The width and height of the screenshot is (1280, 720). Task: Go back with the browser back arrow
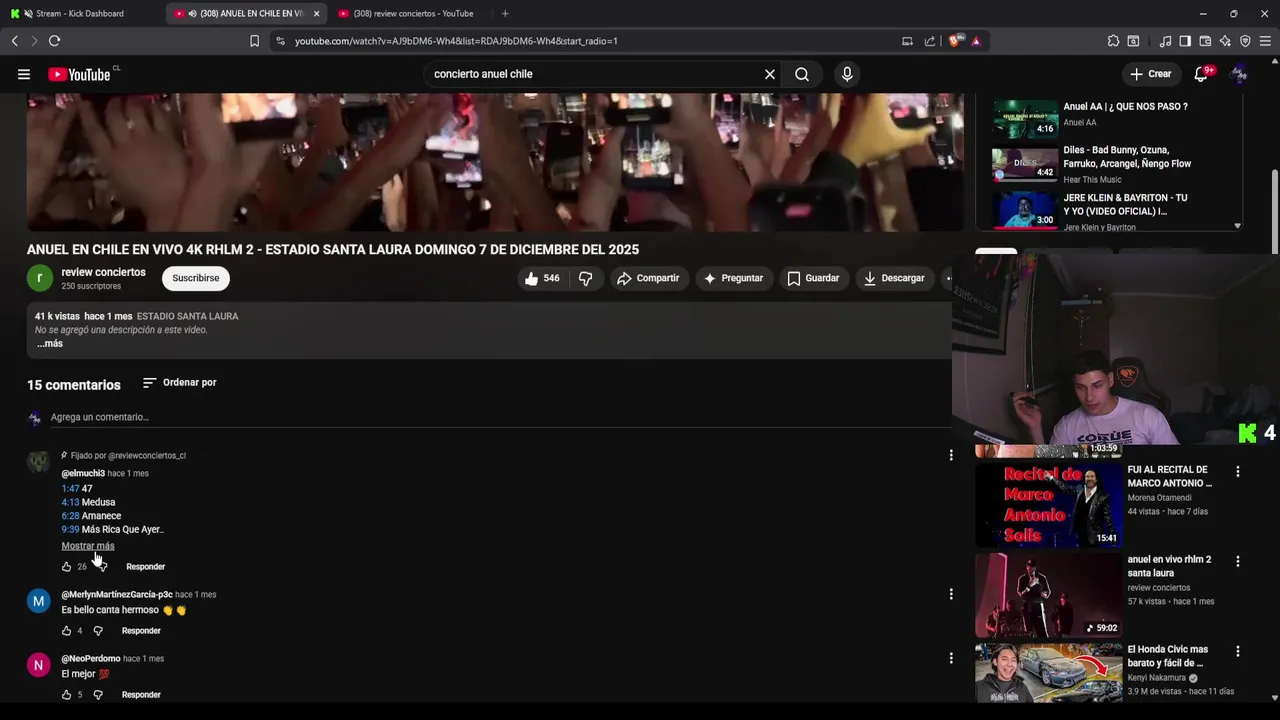[14, 41]
